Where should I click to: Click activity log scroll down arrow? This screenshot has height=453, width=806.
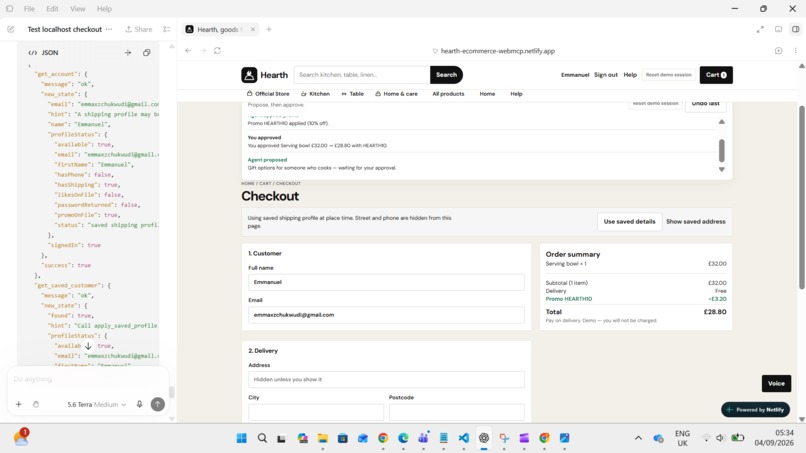[722, 169]
